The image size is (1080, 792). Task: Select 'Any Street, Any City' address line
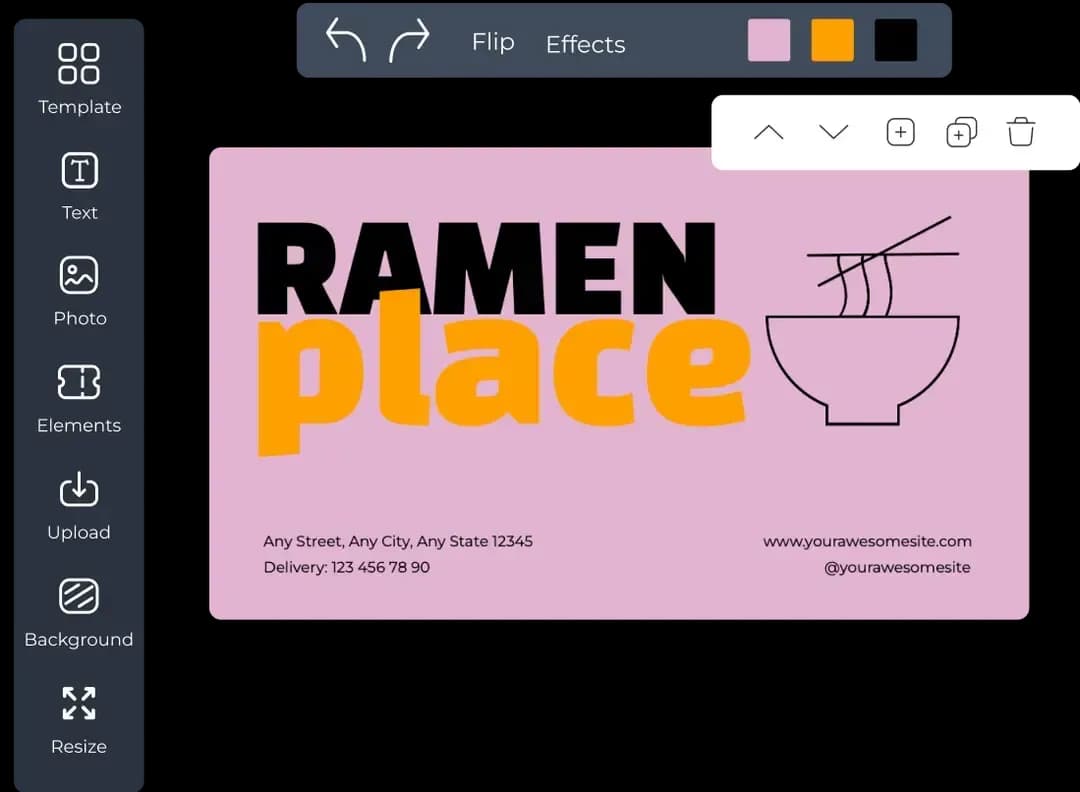pos(398,542)
